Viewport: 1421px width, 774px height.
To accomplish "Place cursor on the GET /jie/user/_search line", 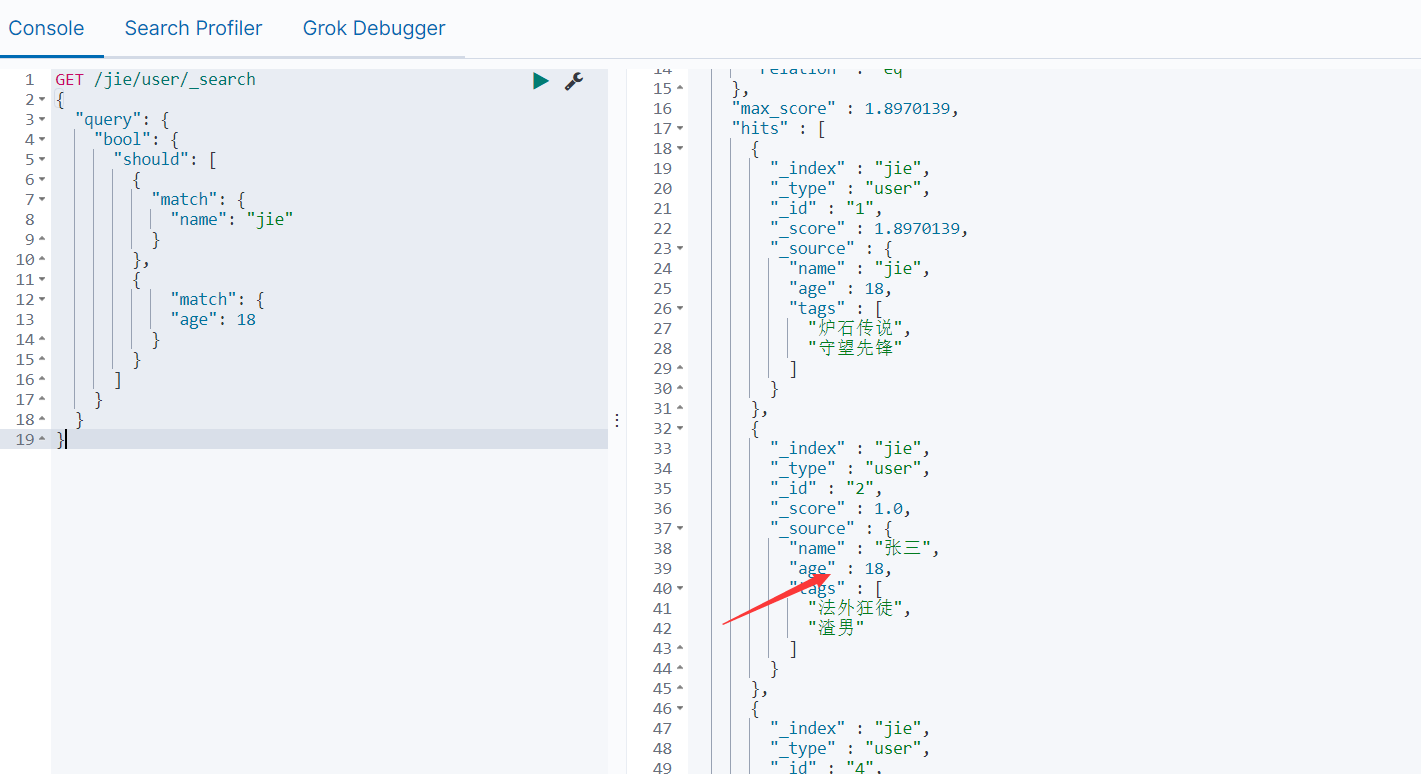I will (155, 79).
